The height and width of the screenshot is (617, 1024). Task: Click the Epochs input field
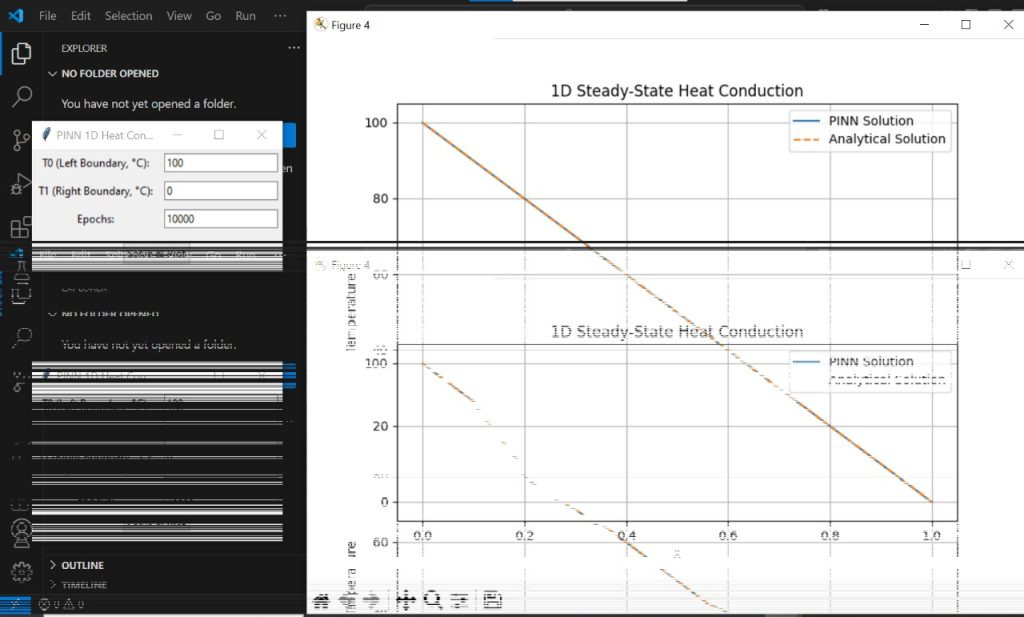click(x=220, y=219)
